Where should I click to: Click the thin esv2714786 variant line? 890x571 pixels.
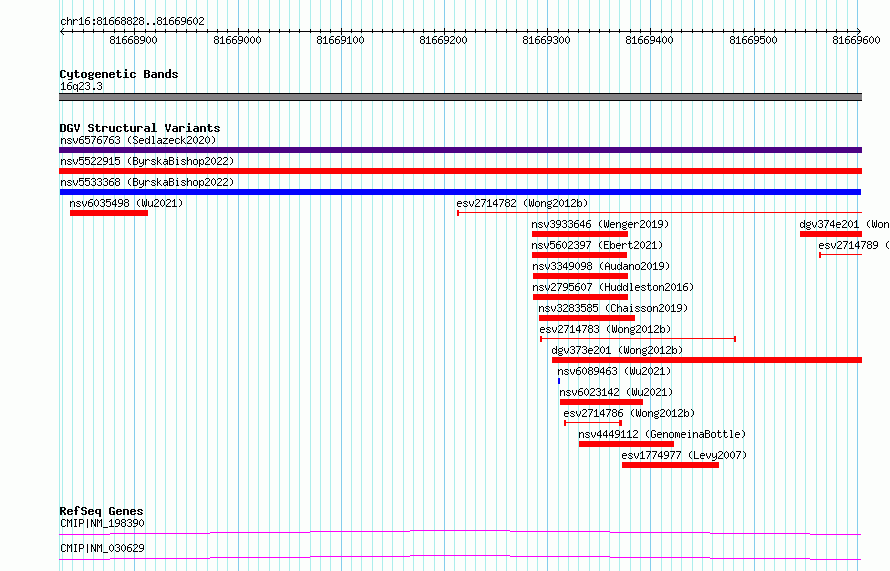[593, 423]
